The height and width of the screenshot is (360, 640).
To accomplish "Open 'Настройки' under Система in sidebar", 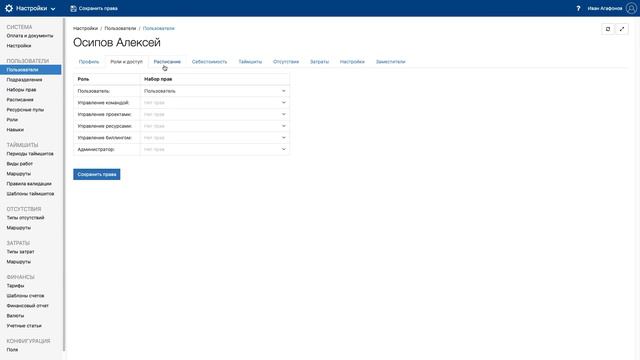I will 19,46.
